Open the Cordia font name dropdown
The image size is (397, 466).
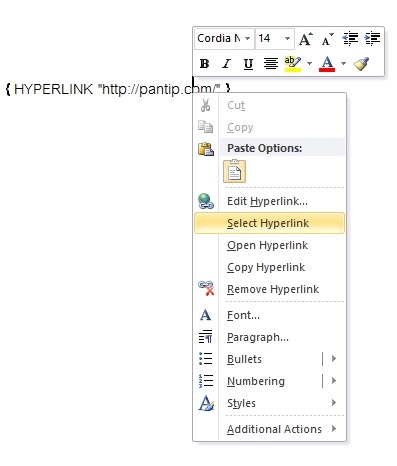pyautogui.click(x=247, y=38)
